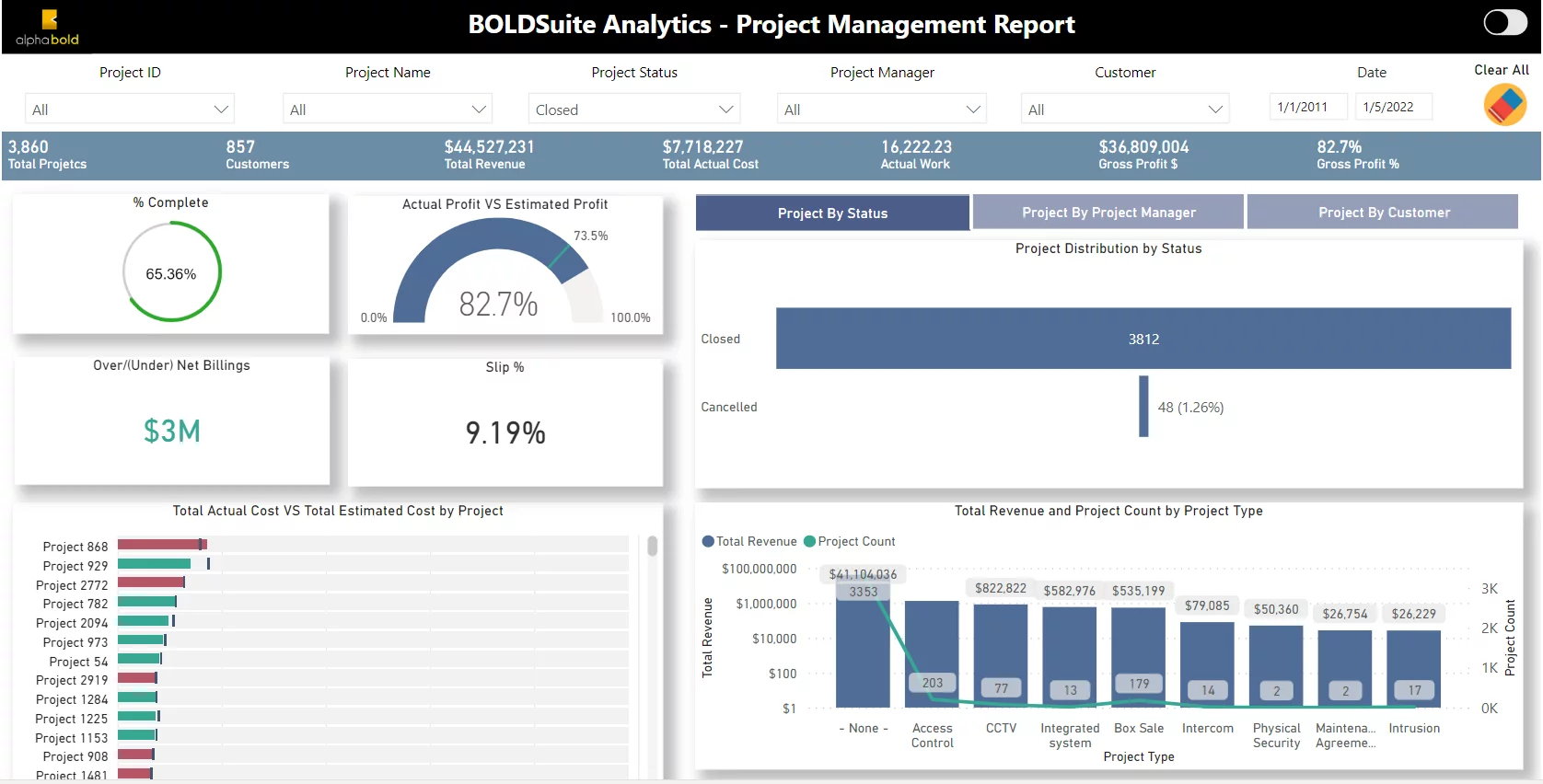1543x784 pixels.
Task: Click the 73.5% gauge target label
Action: coord(590,236)
